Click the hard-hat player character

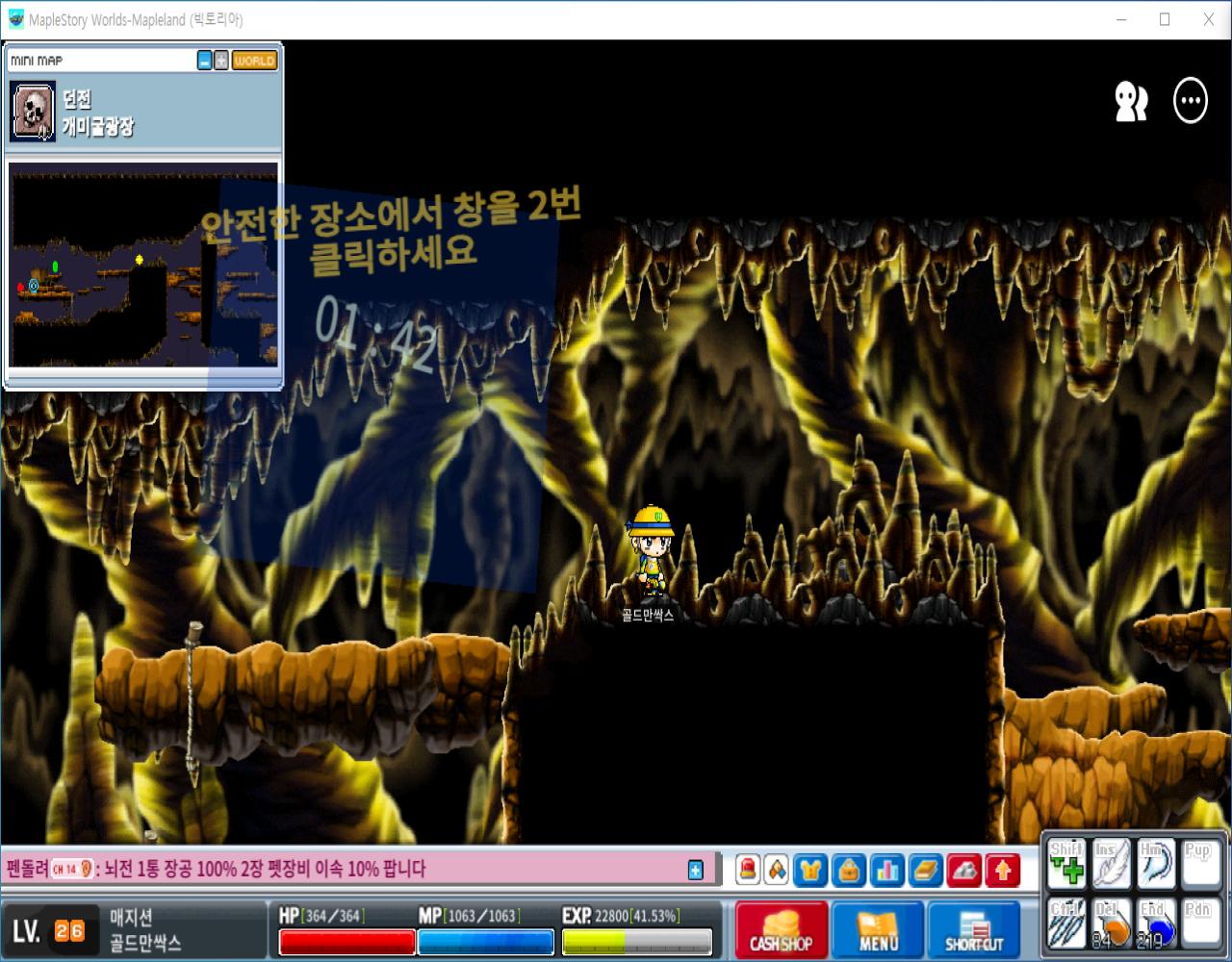pos(650,550)
